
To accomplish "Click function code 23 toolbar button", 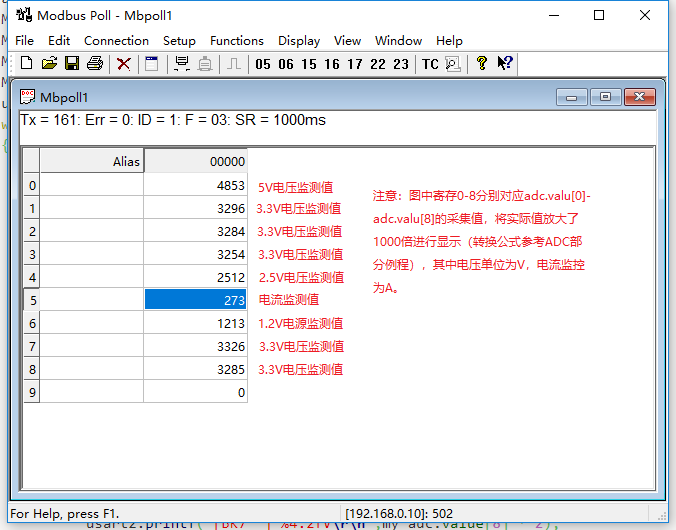I will tap(401, 64).
